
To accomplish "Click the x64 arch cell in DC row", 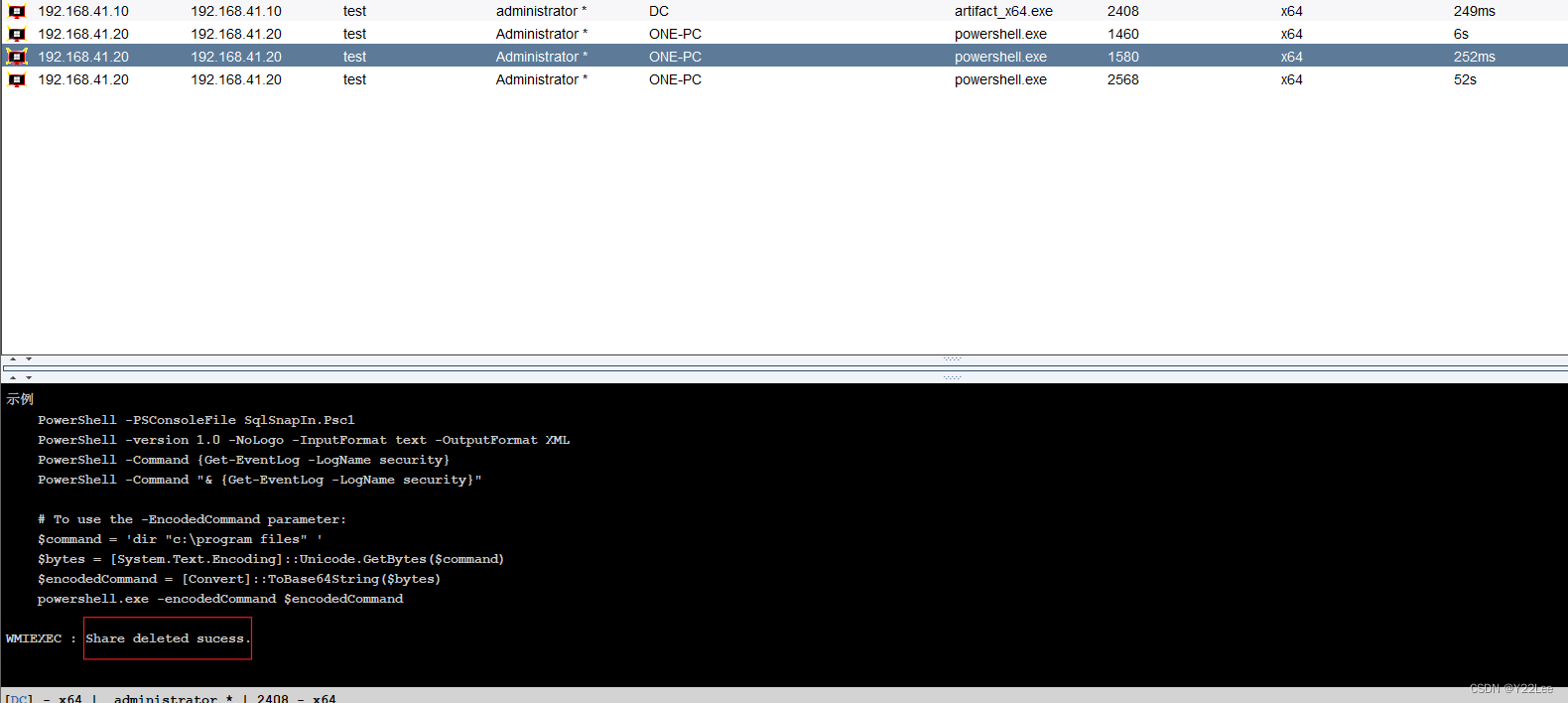I will (1291, 11).
